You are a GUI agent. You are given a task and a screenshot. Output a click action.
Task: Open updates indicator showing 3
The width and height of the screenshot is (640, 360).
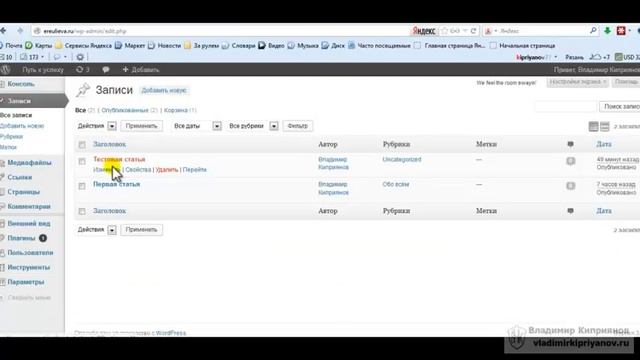[82, 69]
